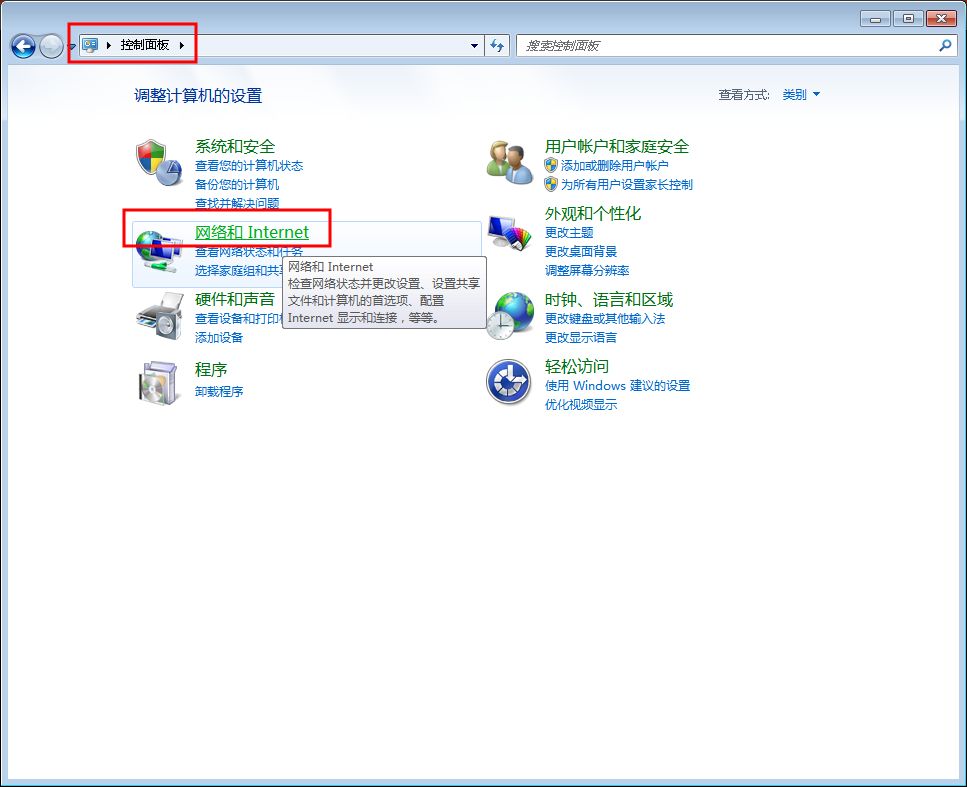Open the 类别 view-by dropdown
This screenshot has height=787, width=967.
[800, 95]
